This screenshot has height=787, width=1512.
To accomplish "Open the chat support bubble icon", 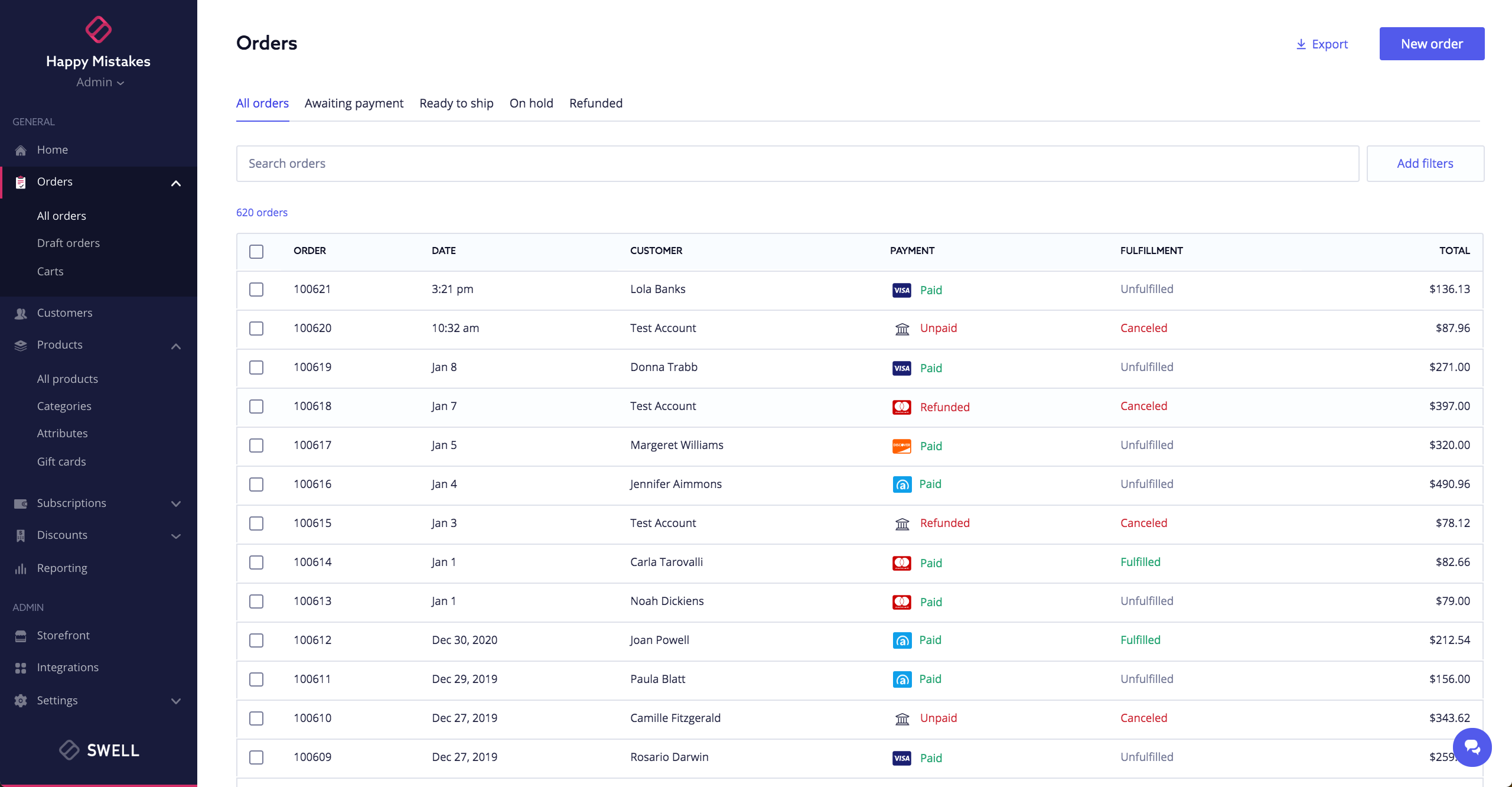I will [1472, 747].
